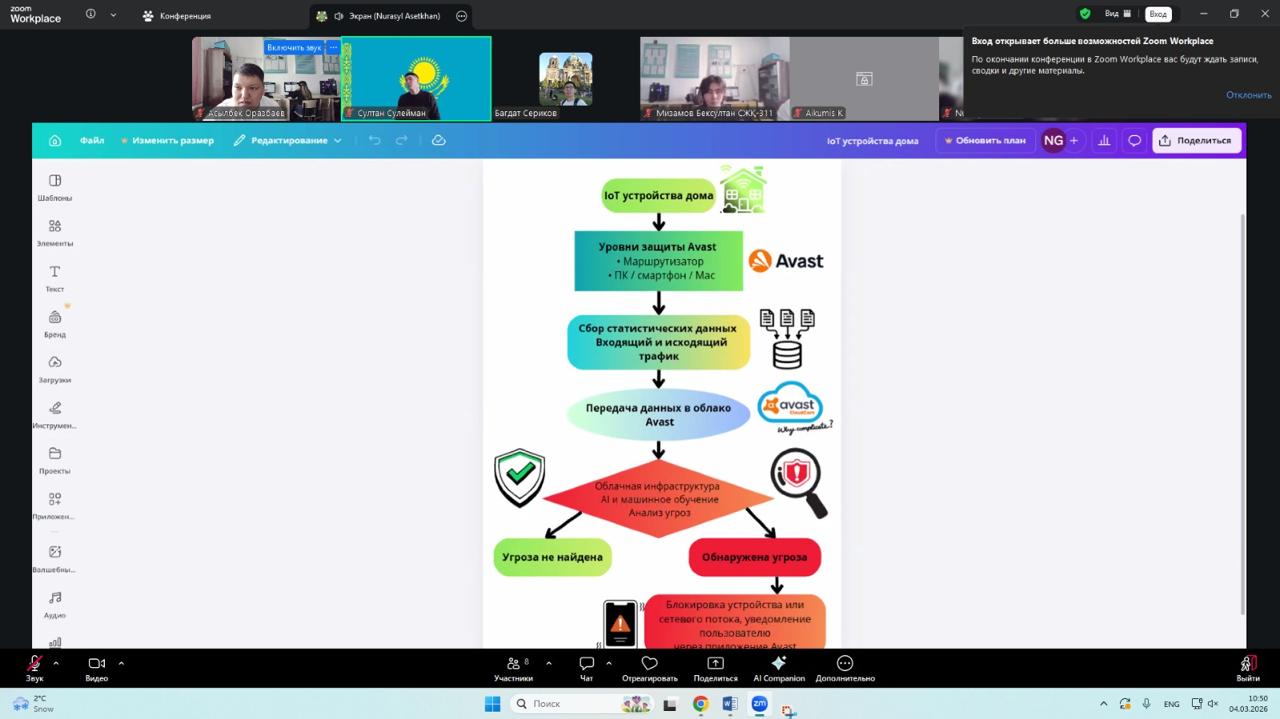Open the analytics chart icon

(1104, 141)
